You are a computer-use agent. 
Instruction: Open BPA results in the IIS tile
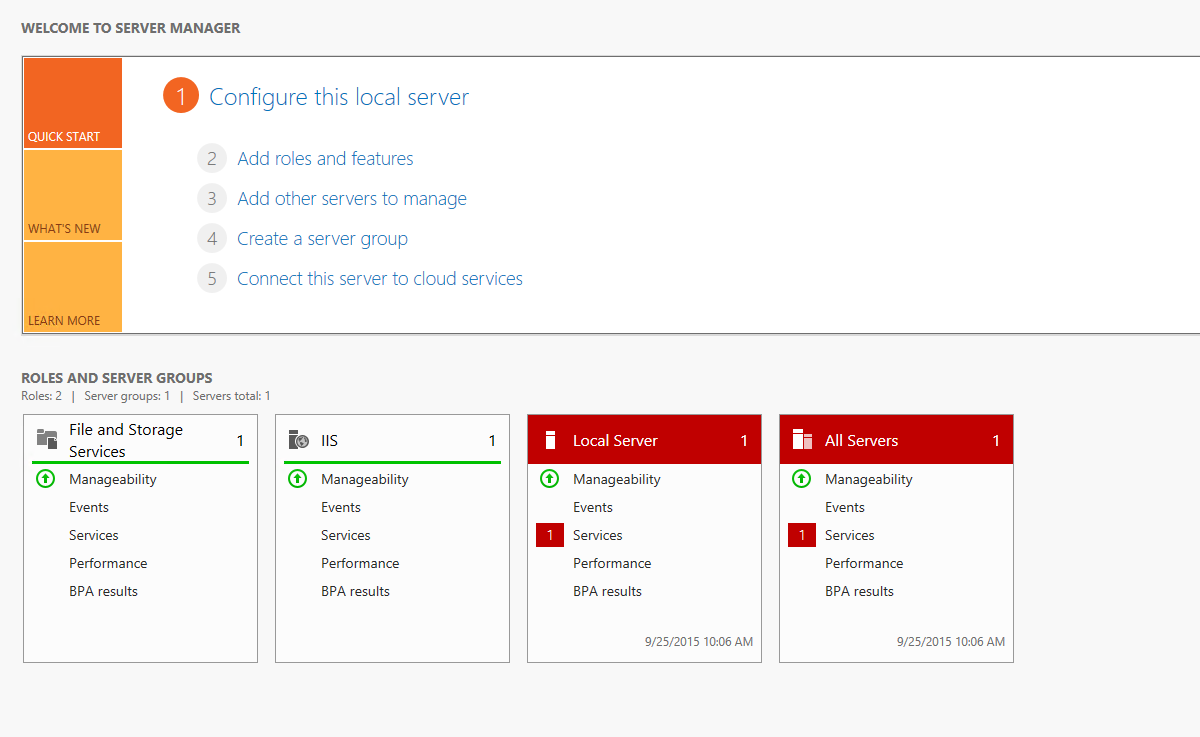coord(356,591)
